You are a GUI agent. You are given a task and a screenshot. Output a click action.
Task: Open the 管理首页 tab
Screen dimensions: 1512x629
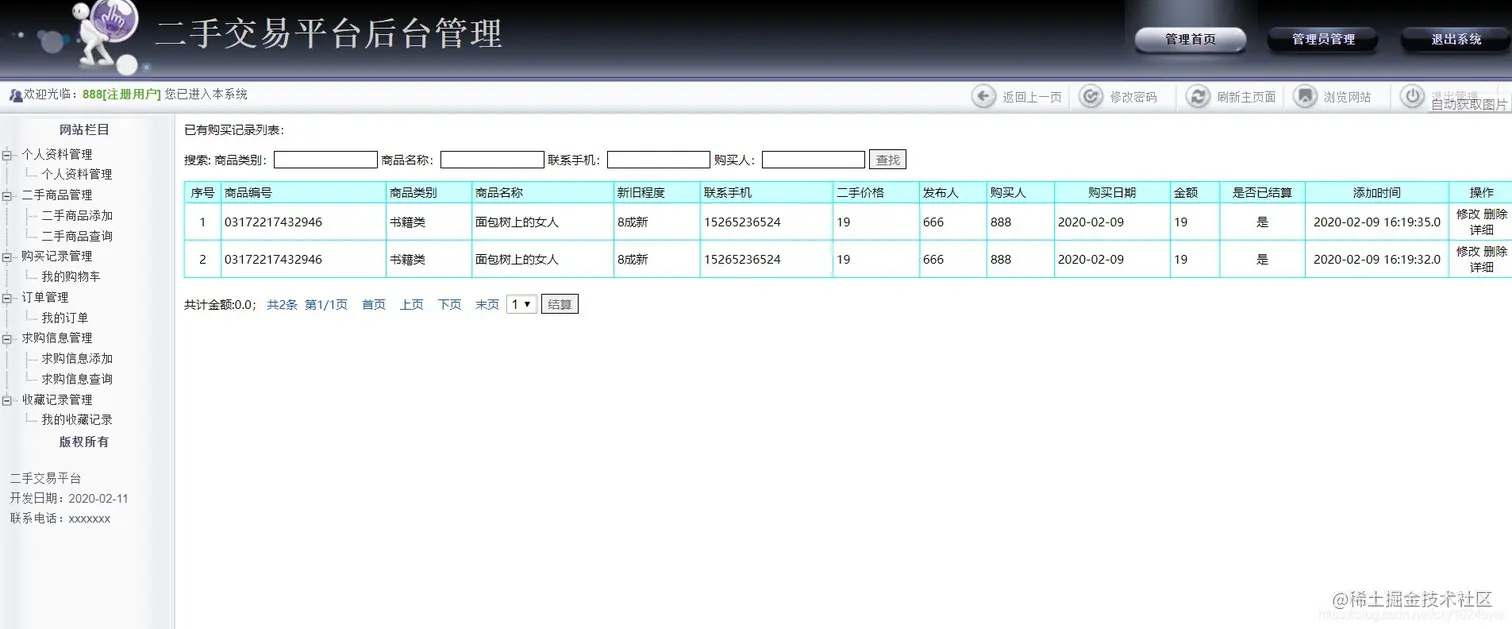[x=1190, y=40]
